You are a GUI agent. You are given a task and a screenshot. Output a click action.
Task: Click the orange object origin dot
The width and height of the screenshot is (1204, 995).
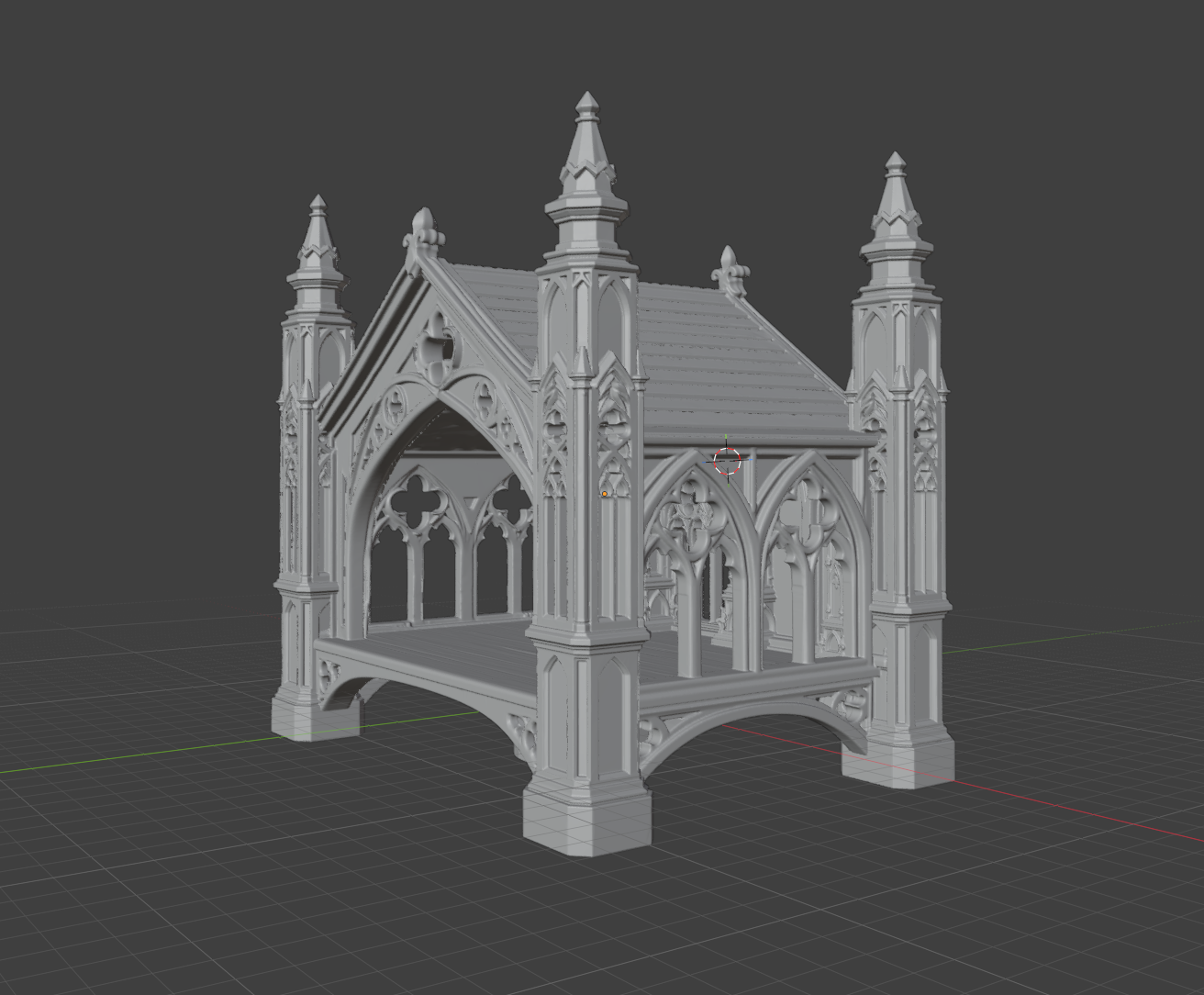605,494
